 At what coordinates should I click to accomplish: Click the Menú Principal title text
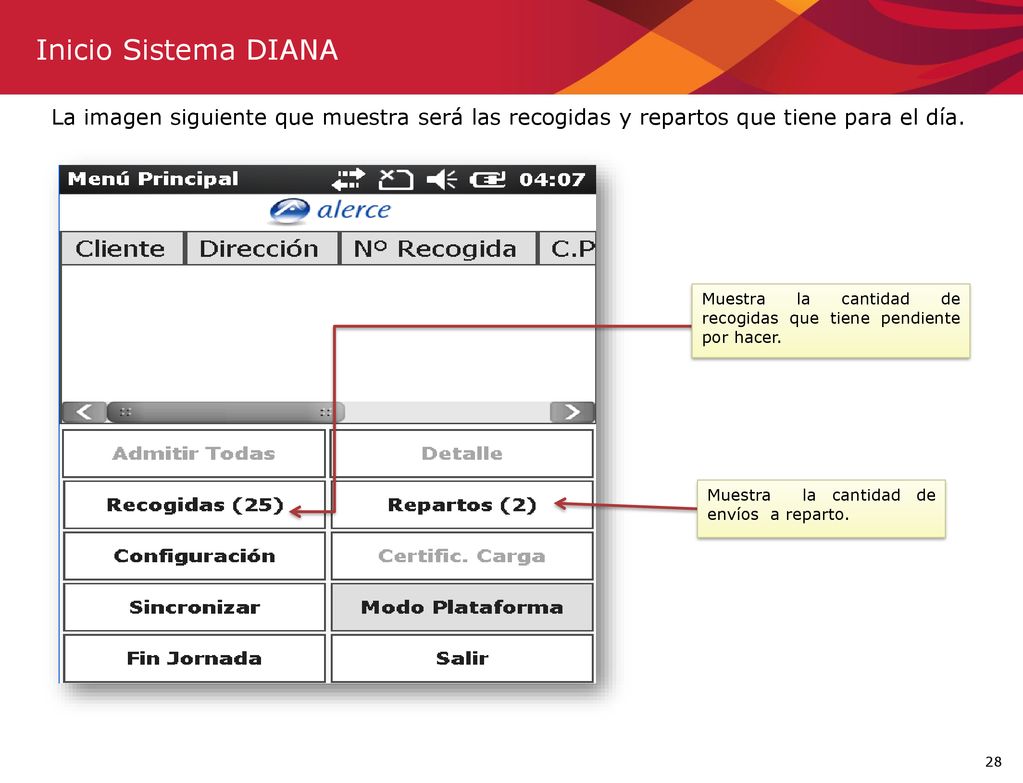tap(153, 179)
